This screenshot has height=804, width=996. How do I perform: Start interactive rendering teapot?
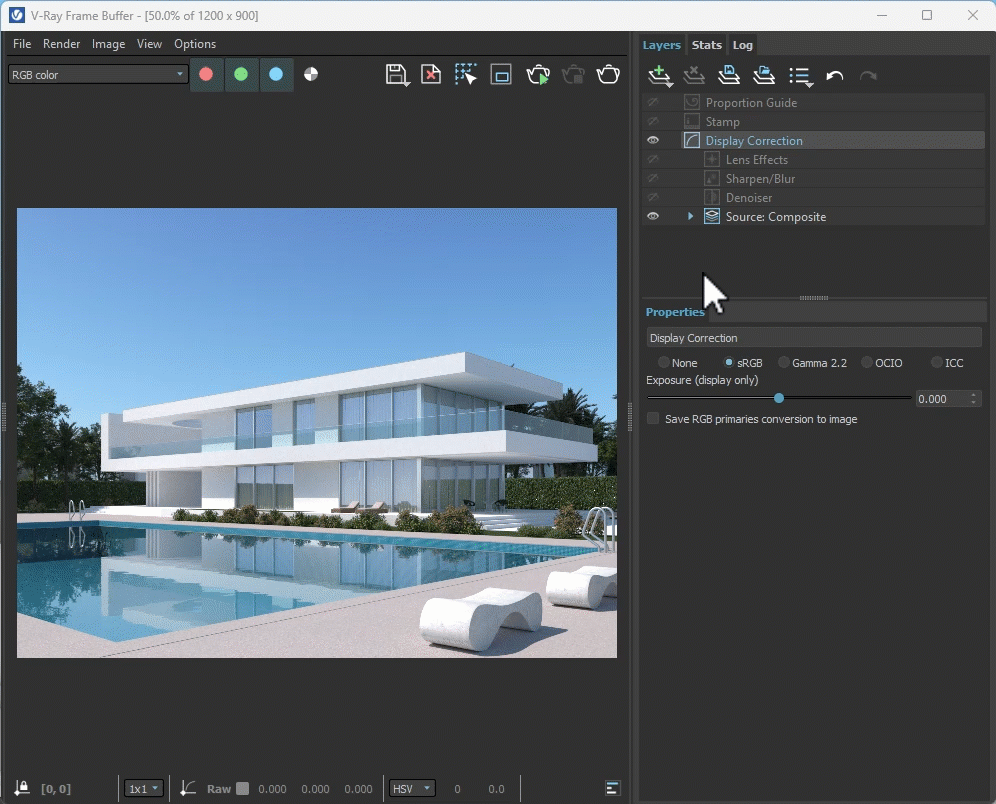[x=538, y=75]
